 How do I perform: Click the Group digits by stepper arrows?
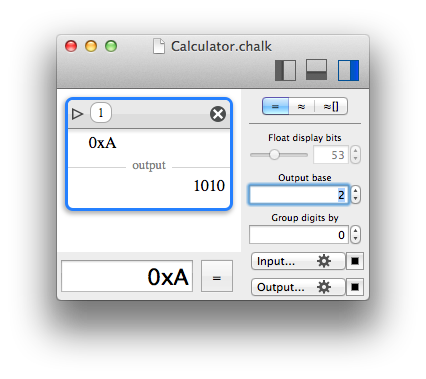[x=356, y=235]
